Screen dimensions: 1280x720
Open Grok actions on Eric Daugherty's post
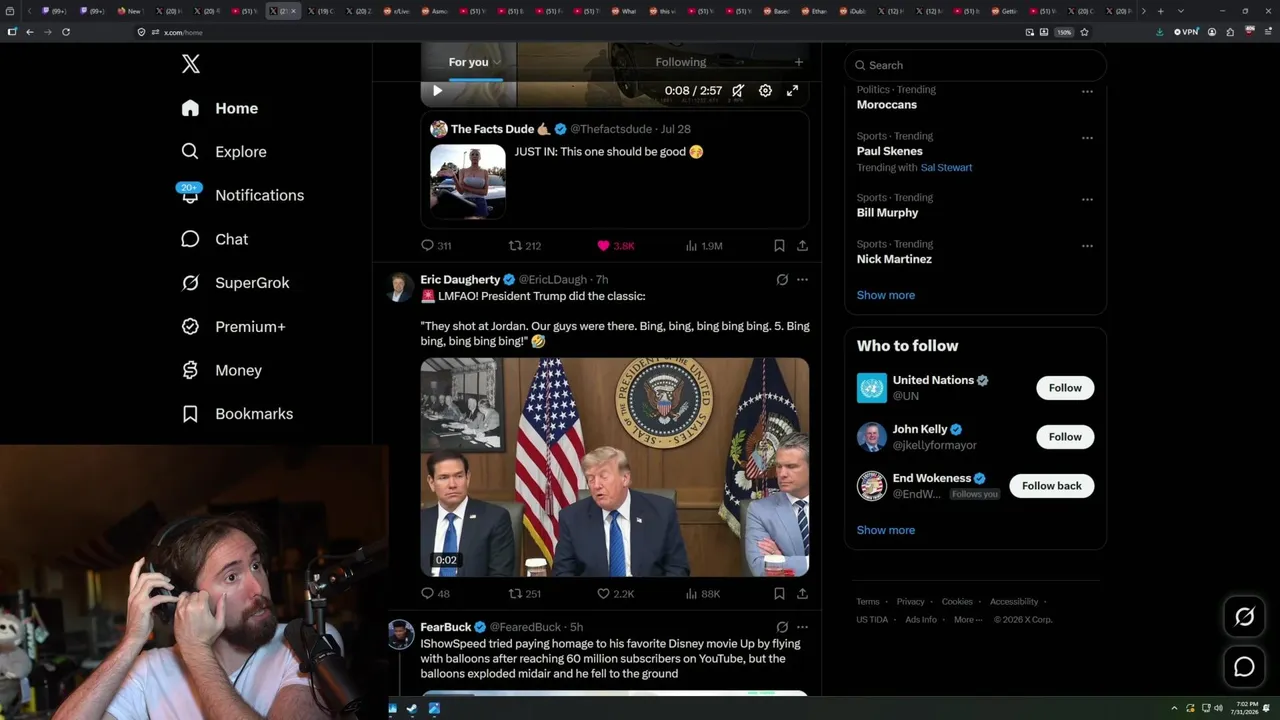click(782, 280)
